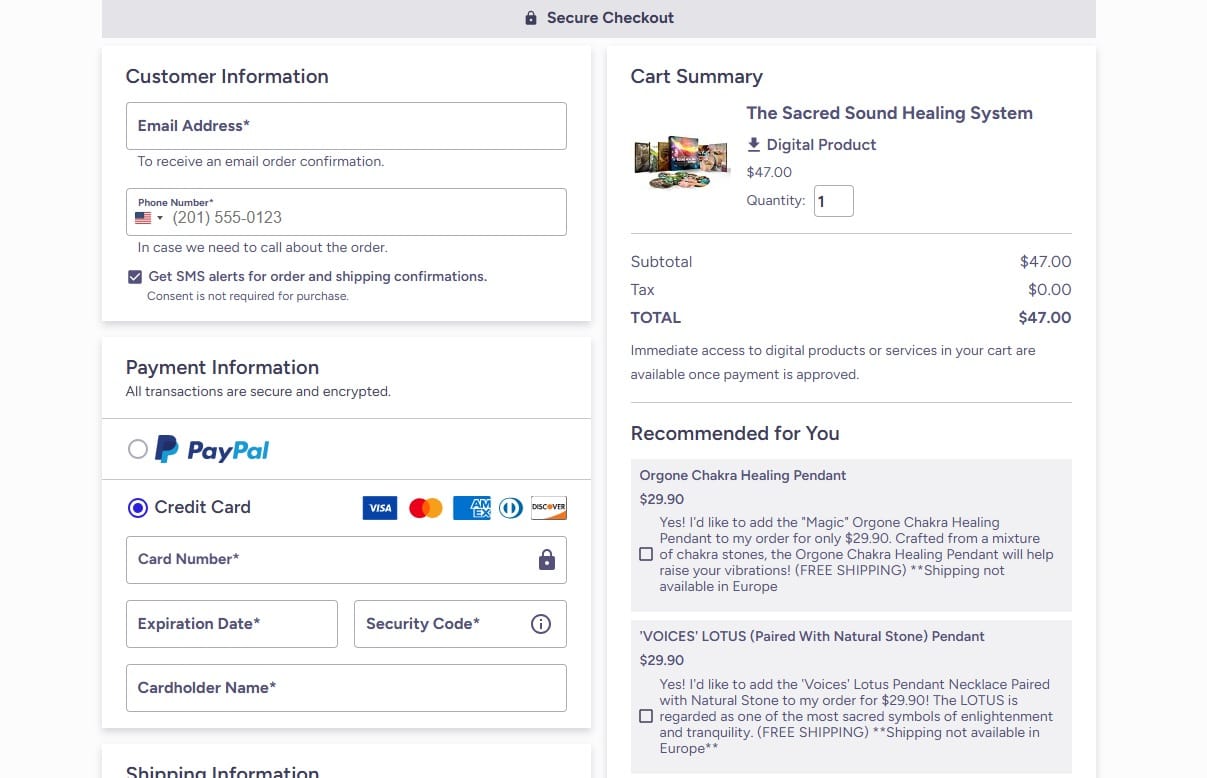1207x778 pixels.
Task: Click the Orgone Chakra Healing Pendant title
Action: pos(743,476)
